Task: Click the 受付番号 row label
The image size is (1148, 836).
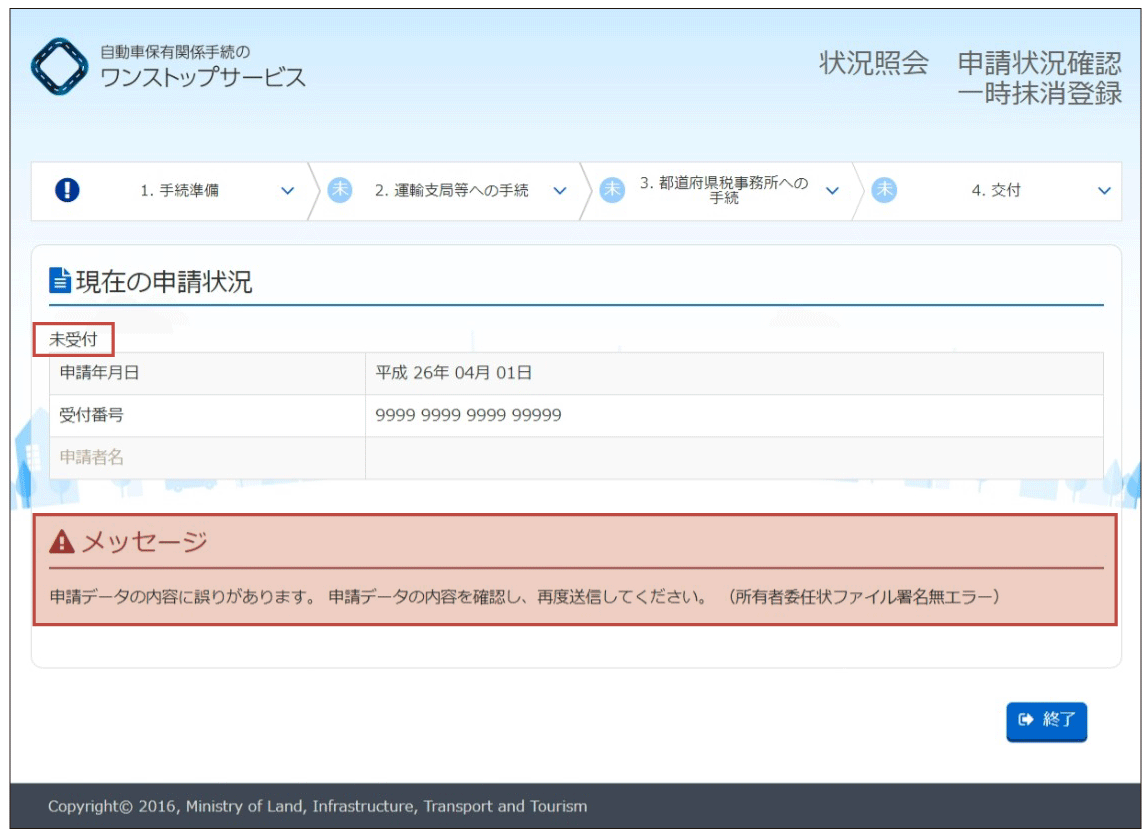Action: [x=92, y=415]
